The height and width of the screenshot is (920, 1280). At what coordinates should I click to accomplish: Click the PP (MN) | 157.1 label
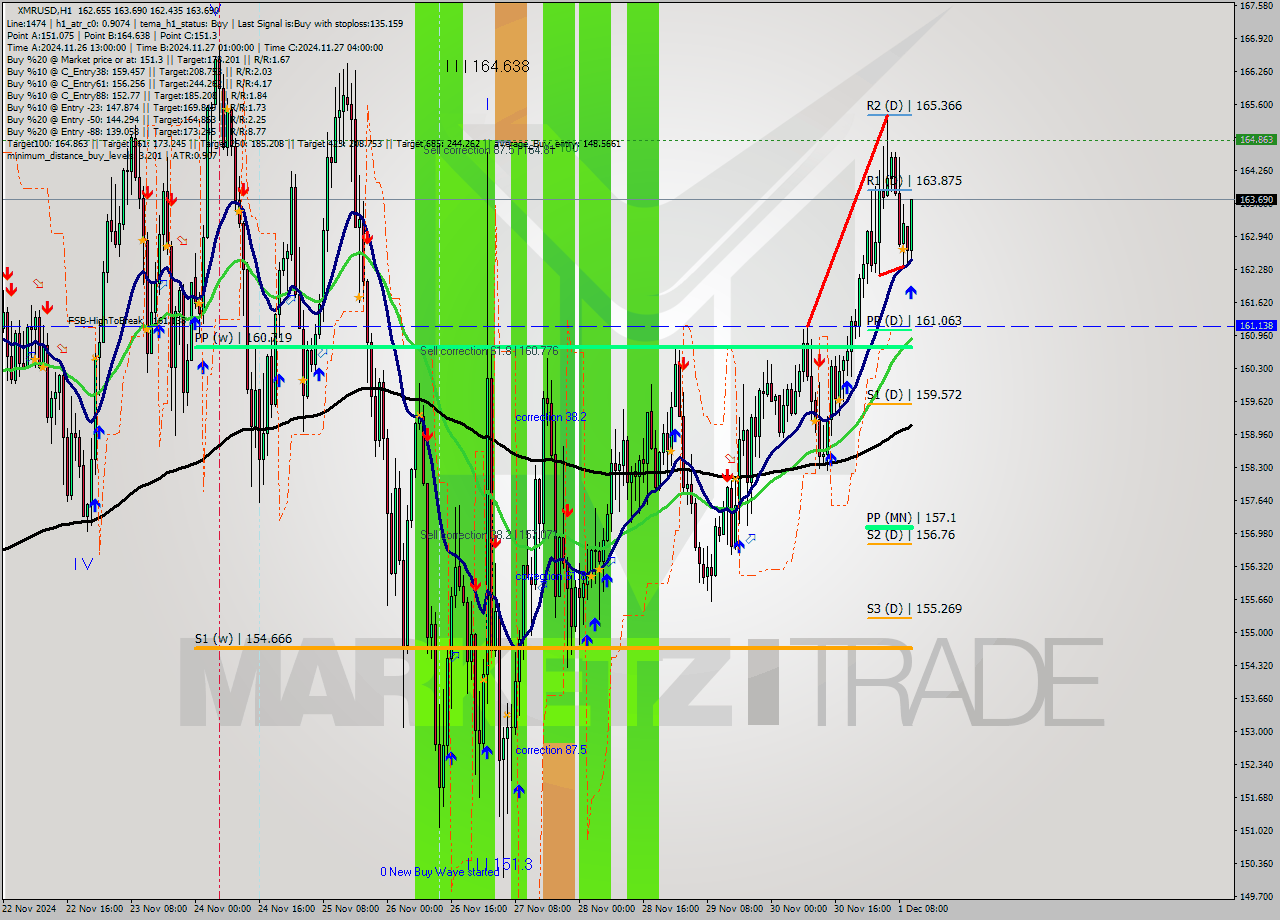tap(911, 518)
